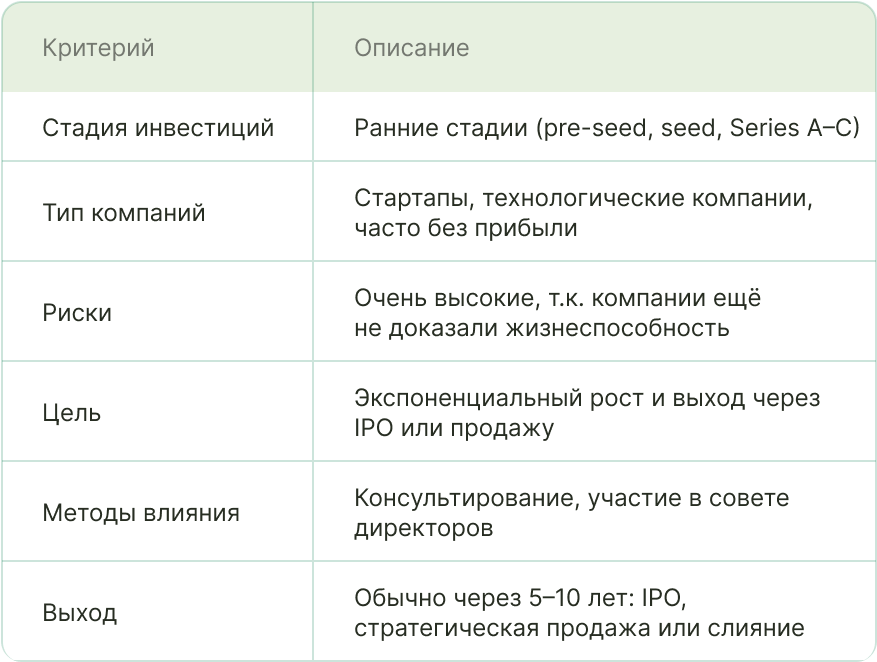Click the words часто без прибыли
The height and width of the screenshot is (662, 877).
[x=465, y=228]
